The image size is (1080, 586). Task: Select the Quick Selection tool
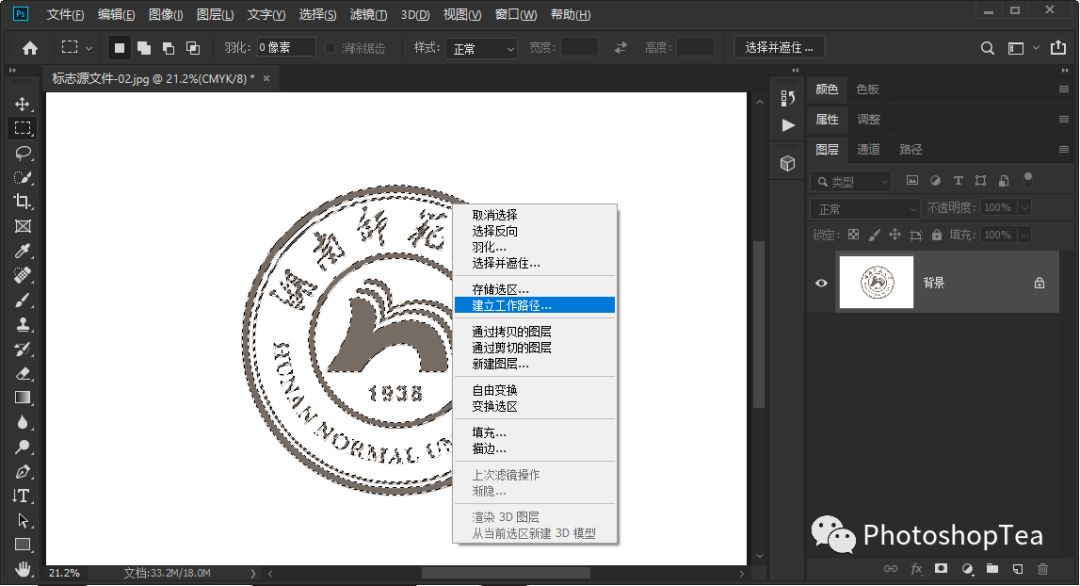coord(22,177)
